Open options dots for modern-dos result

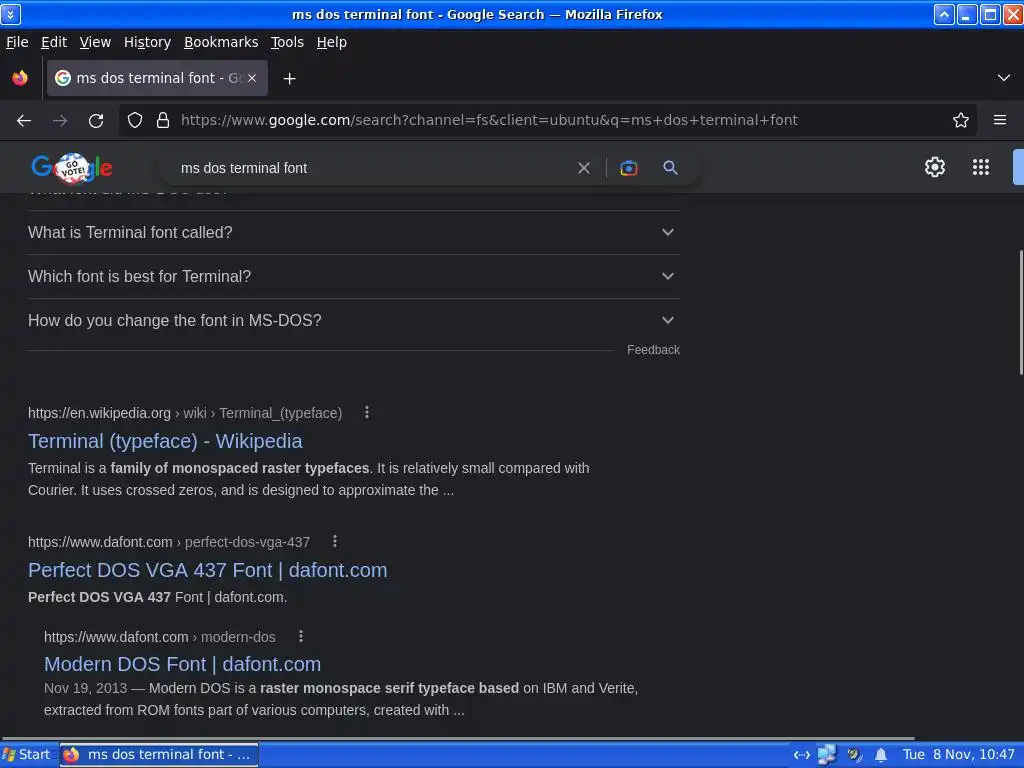(x=300, y=636)
